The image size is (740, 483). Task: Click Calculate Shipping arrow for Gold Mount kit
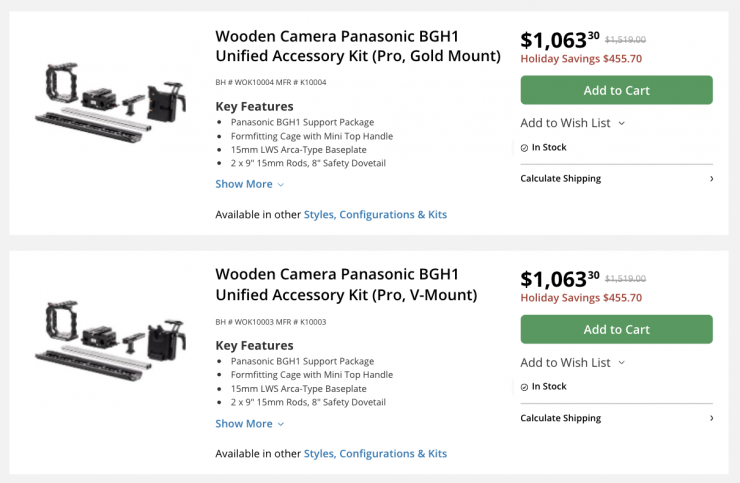(x=711, y=179)
